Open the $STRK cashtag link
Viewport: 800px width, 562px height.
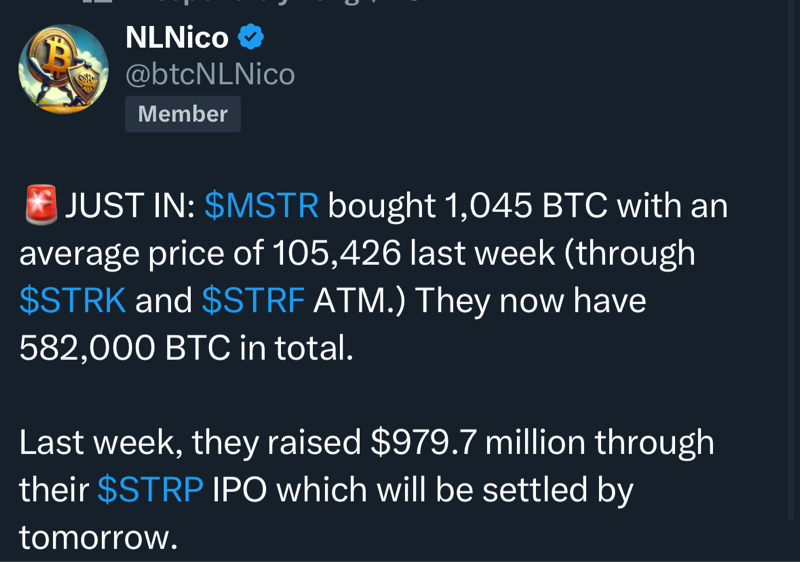72,300
